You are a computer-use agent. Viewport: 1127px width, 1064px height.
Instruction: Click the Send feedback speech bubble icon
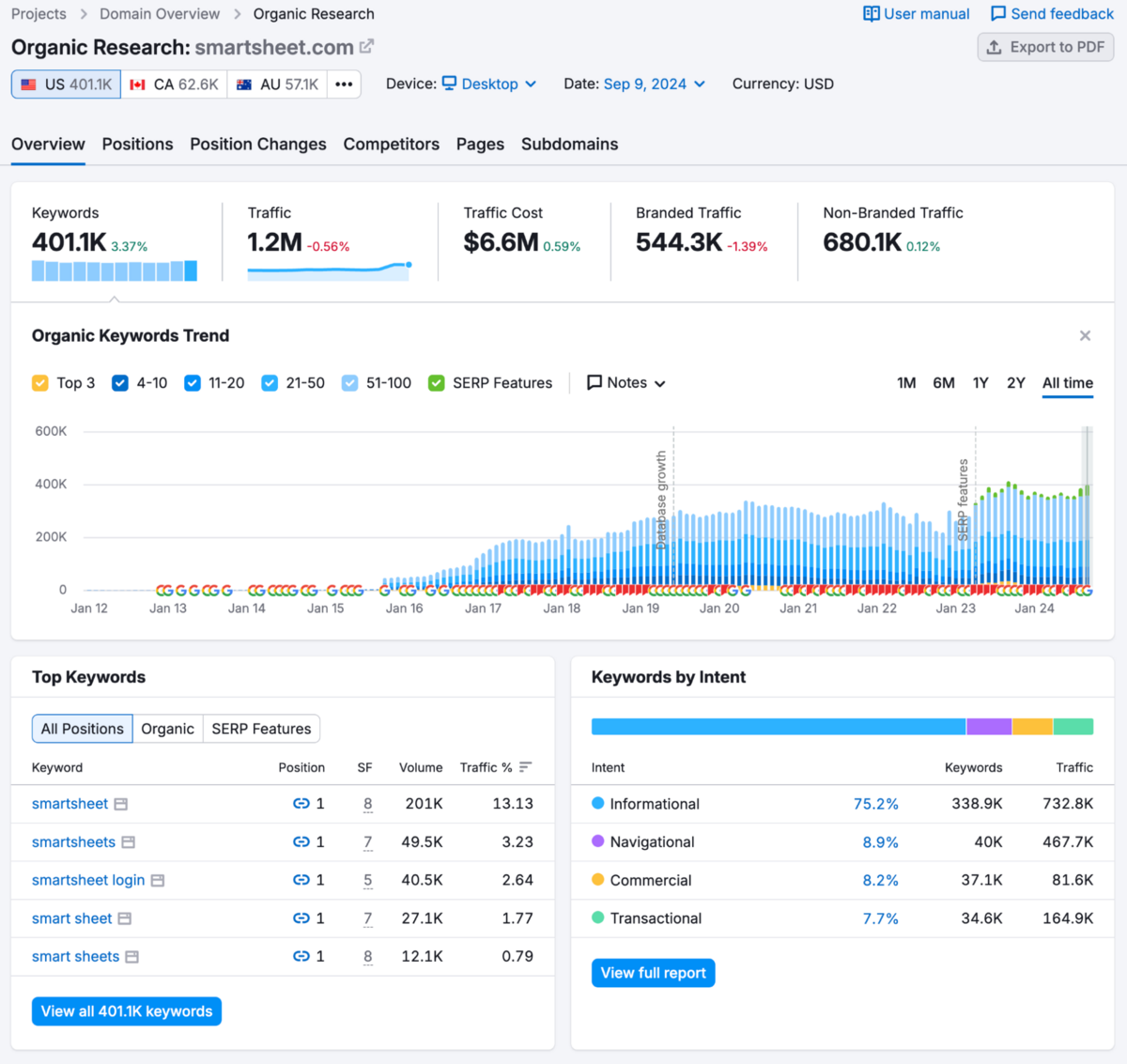[998, 14]
